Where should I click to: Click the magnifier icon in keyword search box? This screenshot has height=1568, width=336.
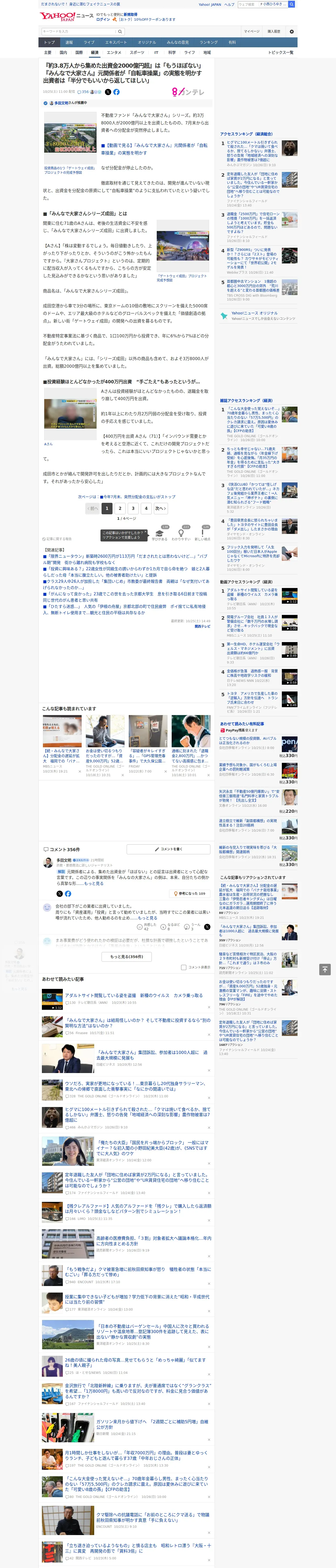pyautogui.click(x=120, y=31)
